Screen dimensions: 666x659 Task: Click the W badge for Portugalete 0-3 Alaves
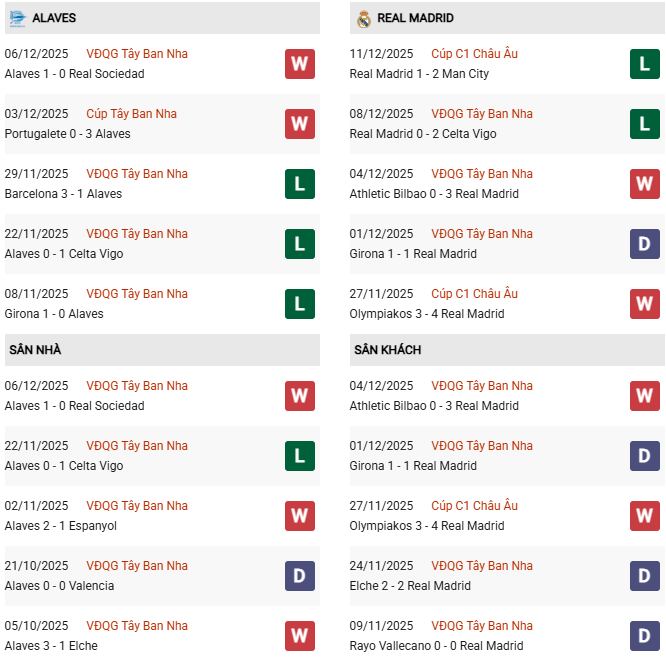[x=299, y=124]
